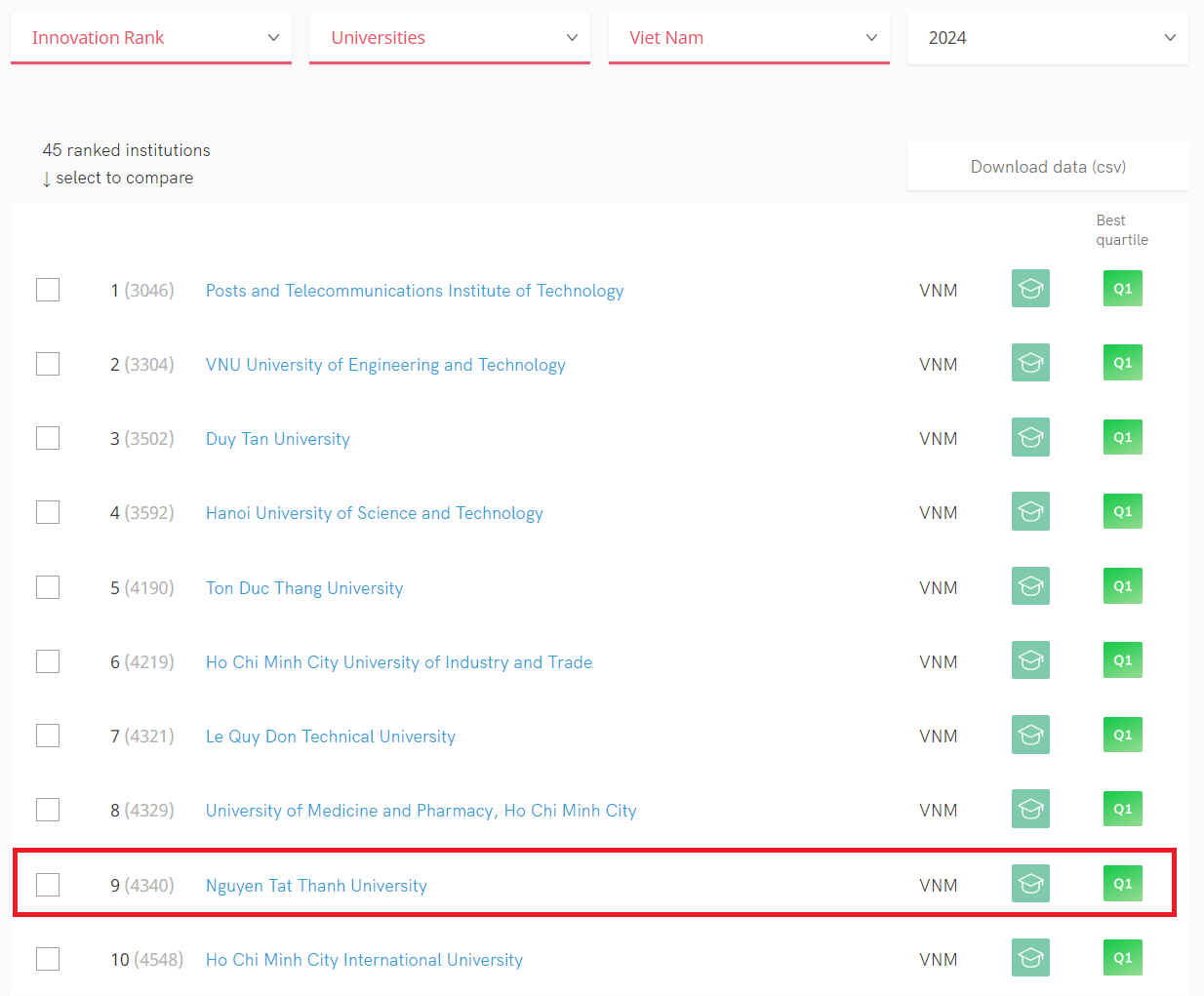Image resolution: width=1204 pixels, height=996 pixels.
Task: Click the university icon in Nguyen Tat Thanh row
Action: (x=1030, y=884)
